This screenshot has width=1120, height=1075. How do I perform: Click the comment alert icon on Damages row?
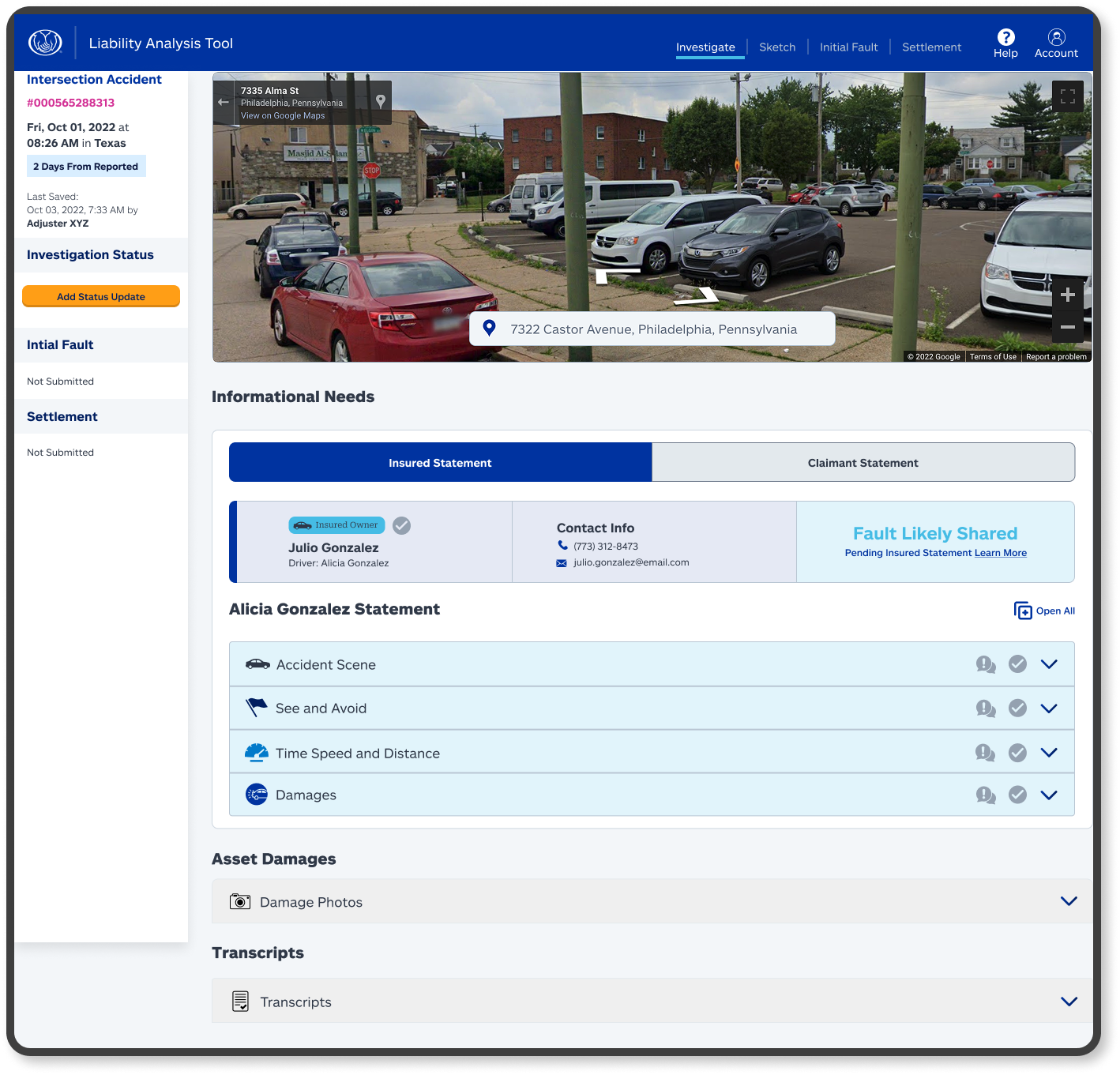click(x=986, y=795)
